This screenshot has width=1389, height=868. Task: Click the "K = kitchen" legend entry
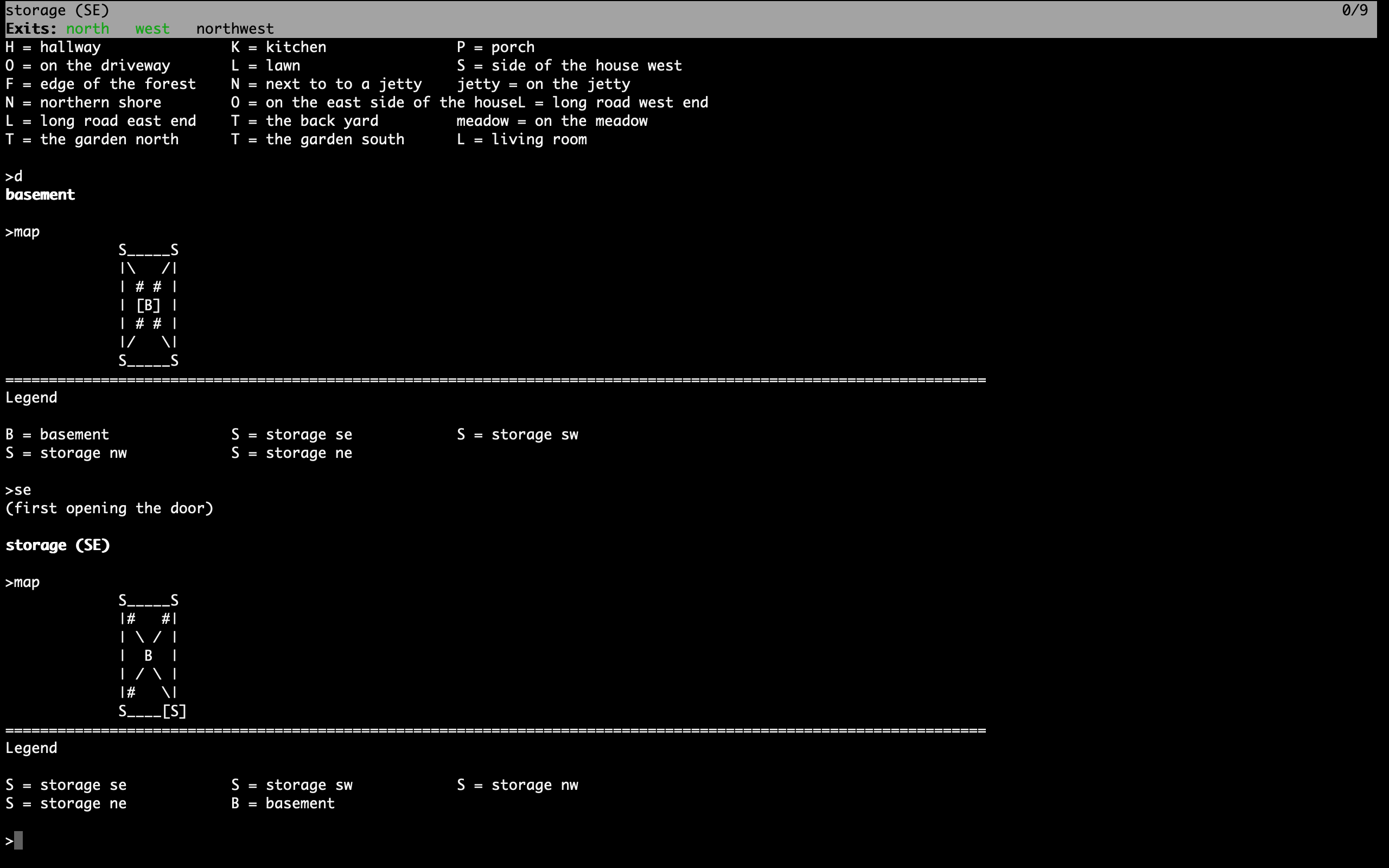pyautogui.click(x=278, y=47)
